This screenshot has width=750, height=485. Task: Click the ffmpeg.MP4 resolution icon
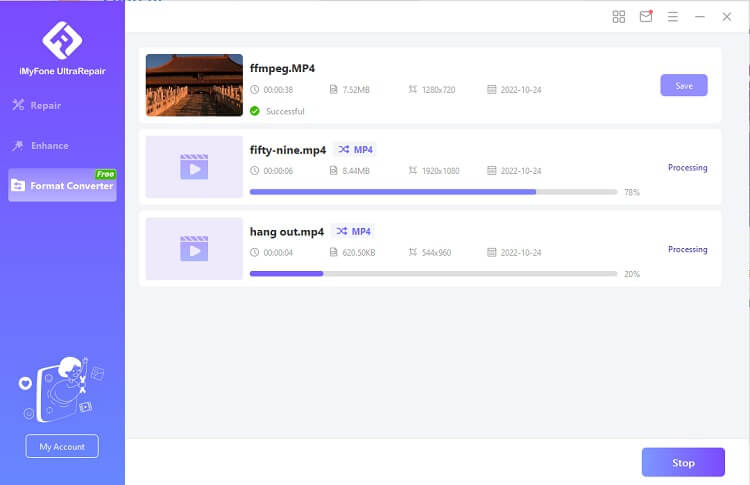point(412,89)
